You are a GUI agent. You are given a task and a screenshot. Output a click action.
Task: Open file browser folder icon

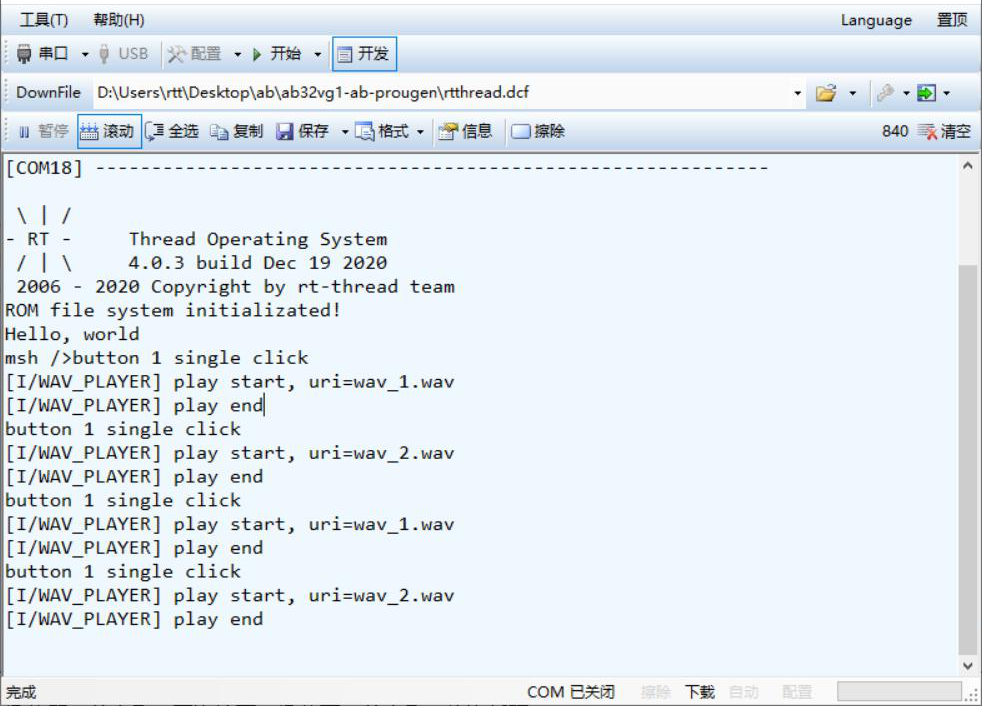pyautogui.click(x=826, y=93)
